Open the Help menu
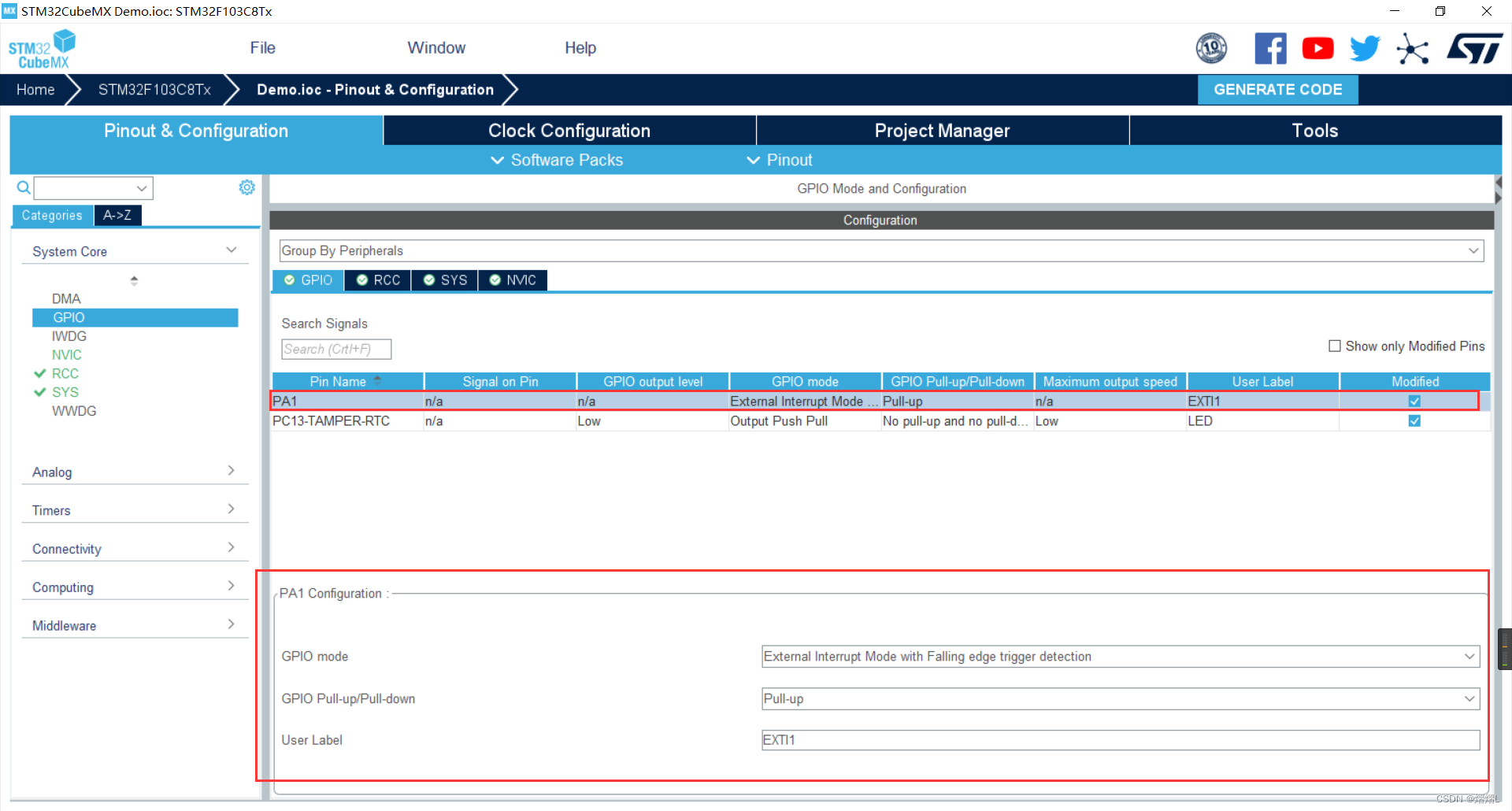The image size is (1512, 811). 580,48
